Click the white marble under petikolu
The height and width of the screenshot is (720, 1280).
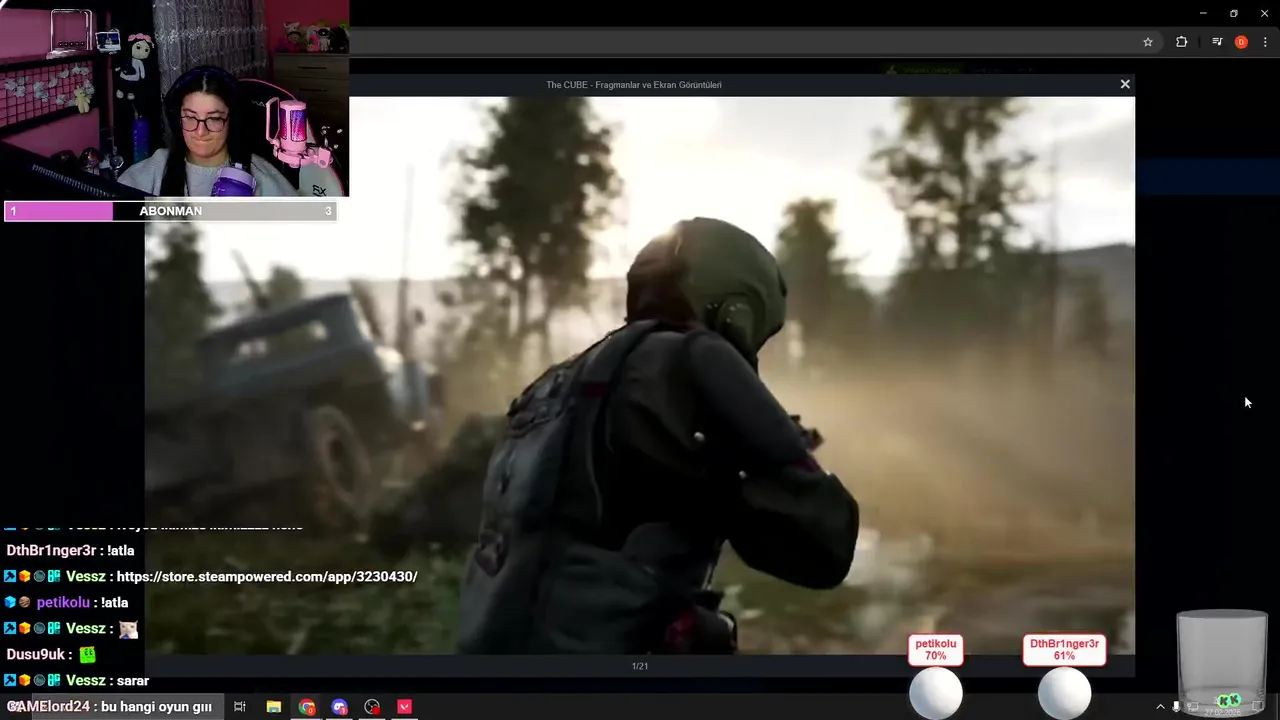click(935, 693)
